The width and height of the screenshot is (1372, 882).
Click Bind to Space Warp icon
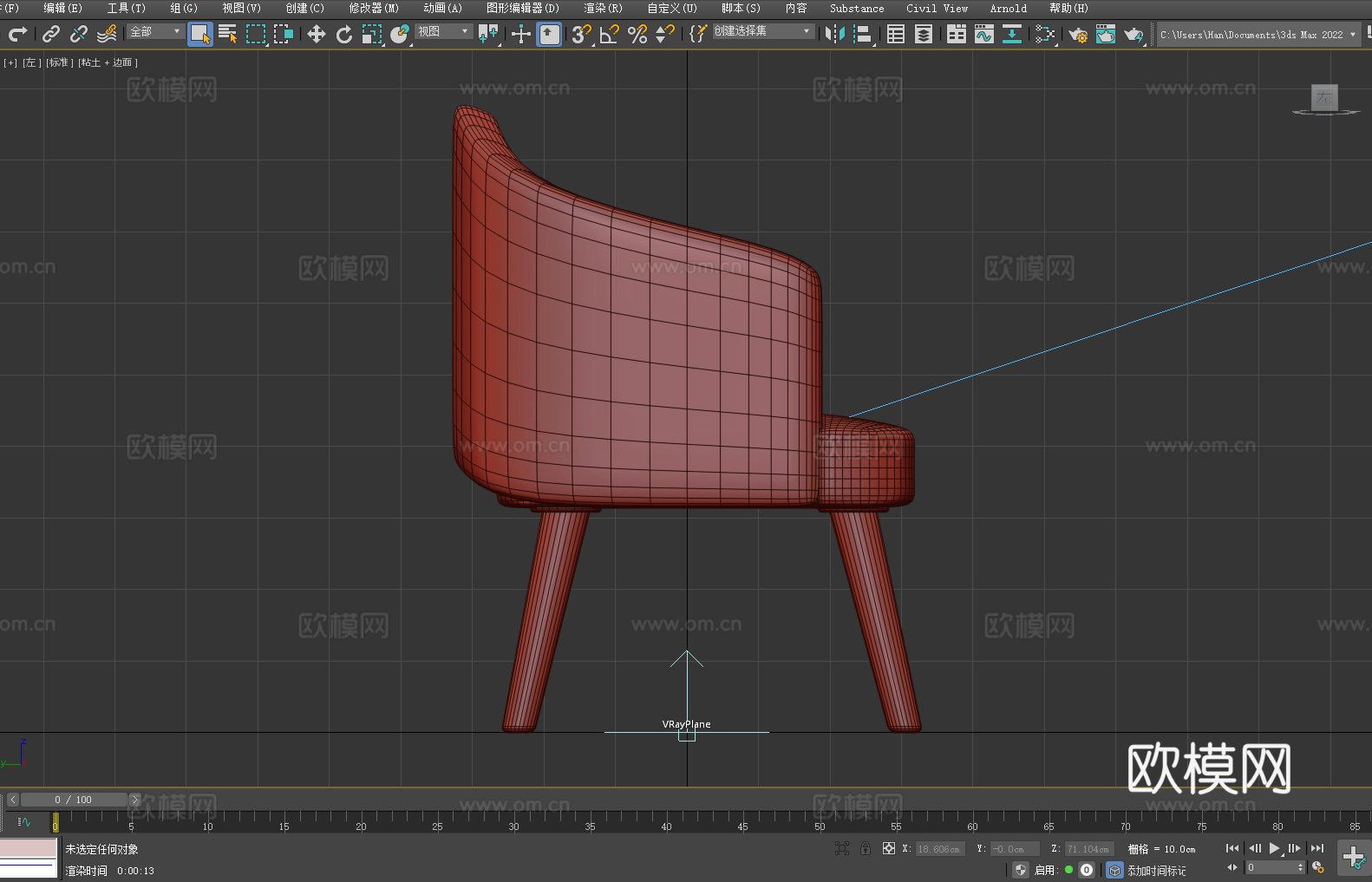click(x=107, y=34)
